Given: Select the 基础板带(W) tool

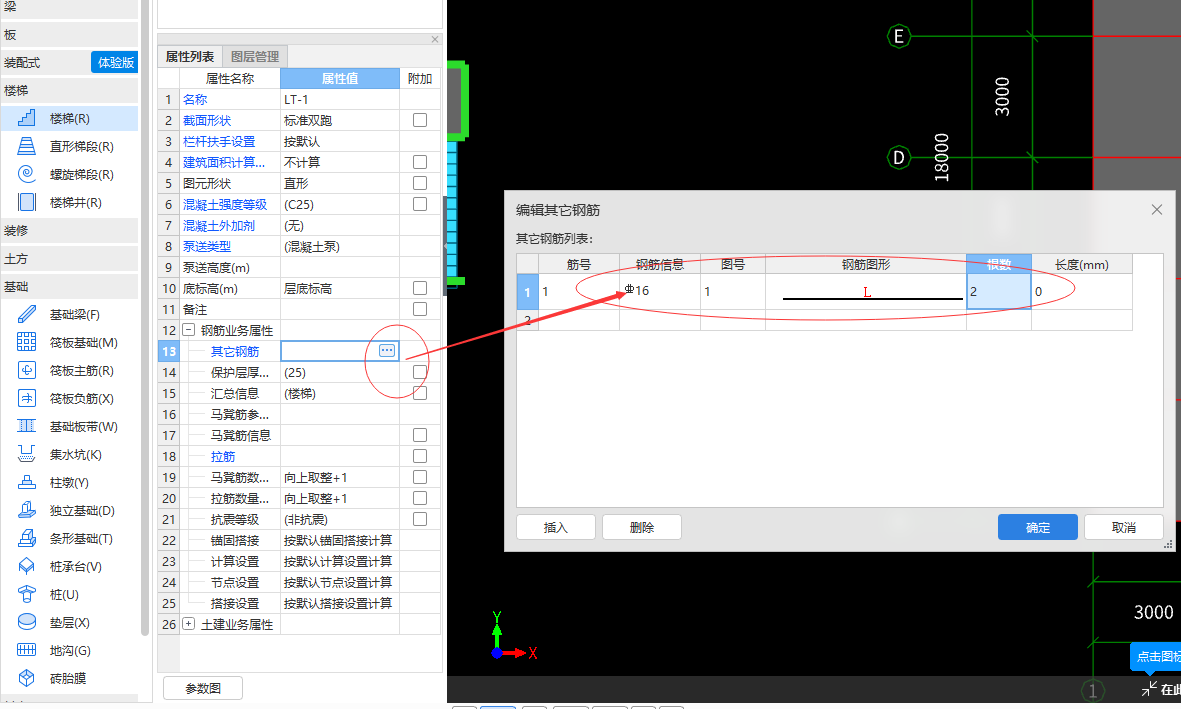Looking at the screenshot, I should [69, 426].
